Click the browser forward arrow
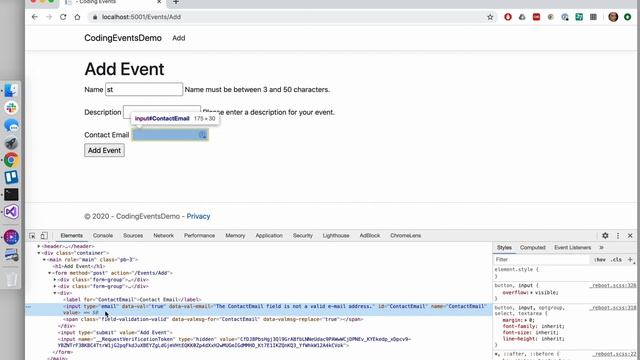The image size is (640, 360). click(x=49, y=17)
